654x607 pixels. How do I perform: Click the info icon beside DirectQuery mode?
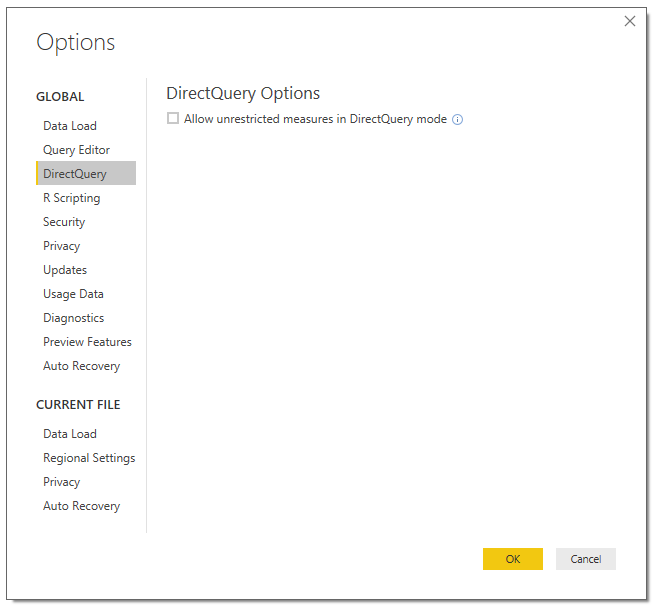457,120
